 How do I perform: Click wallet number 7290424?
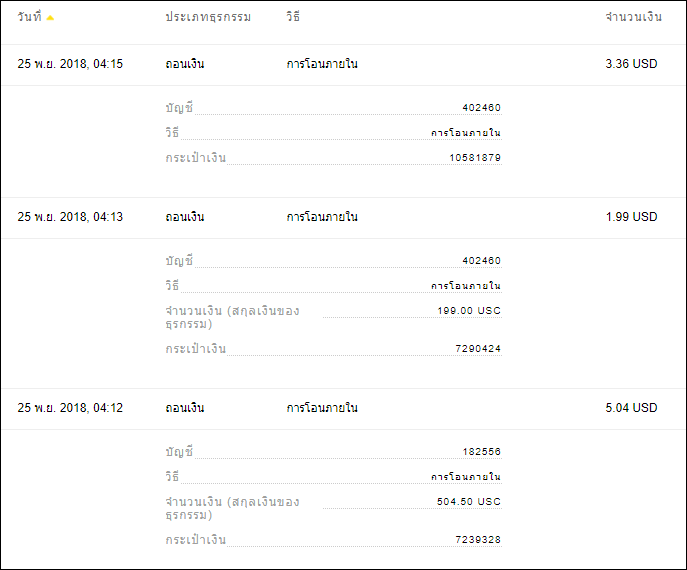coord(478,349)
